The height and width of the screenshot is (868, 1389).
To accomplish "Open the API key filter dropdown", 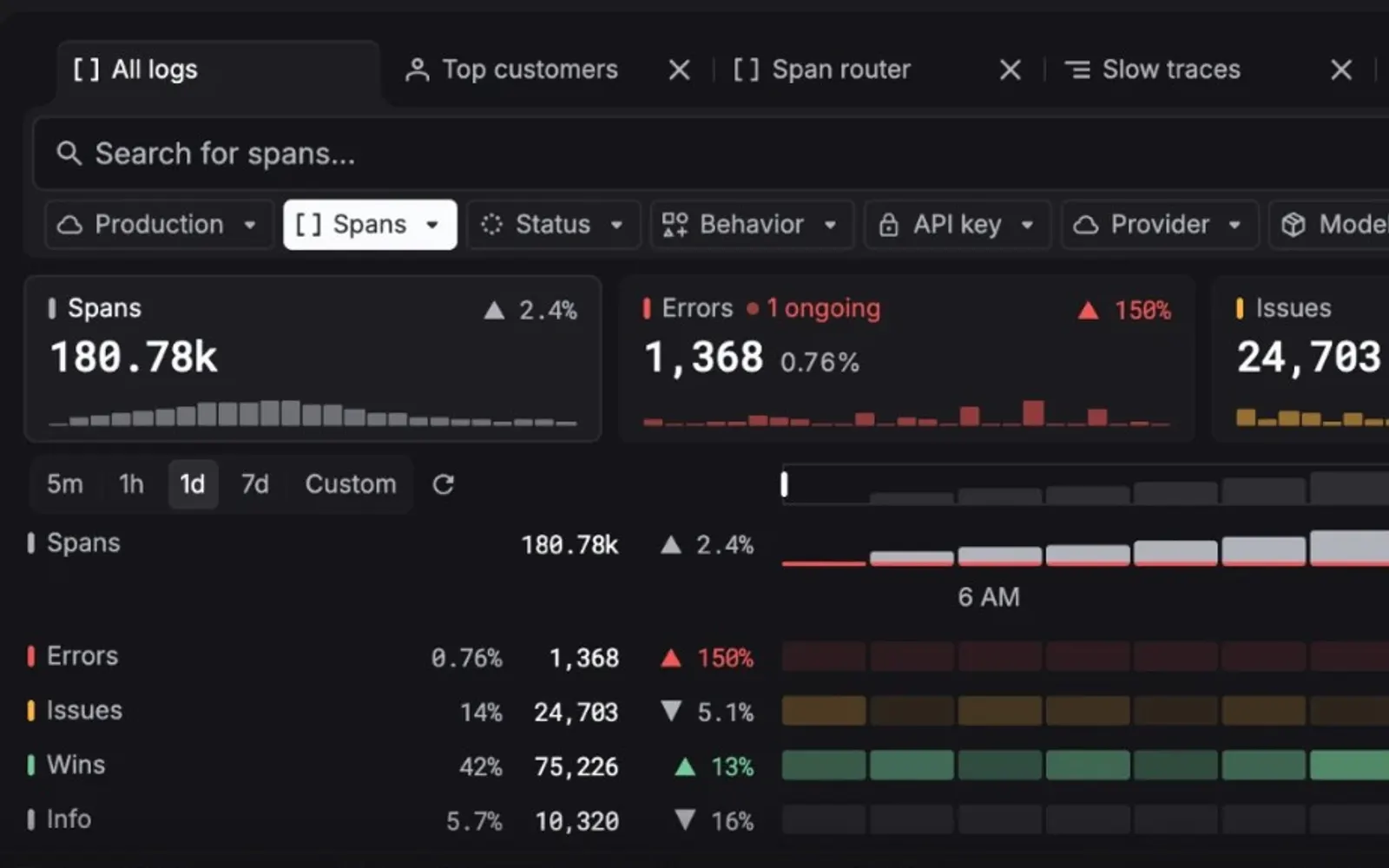I will tap(958, 225).
